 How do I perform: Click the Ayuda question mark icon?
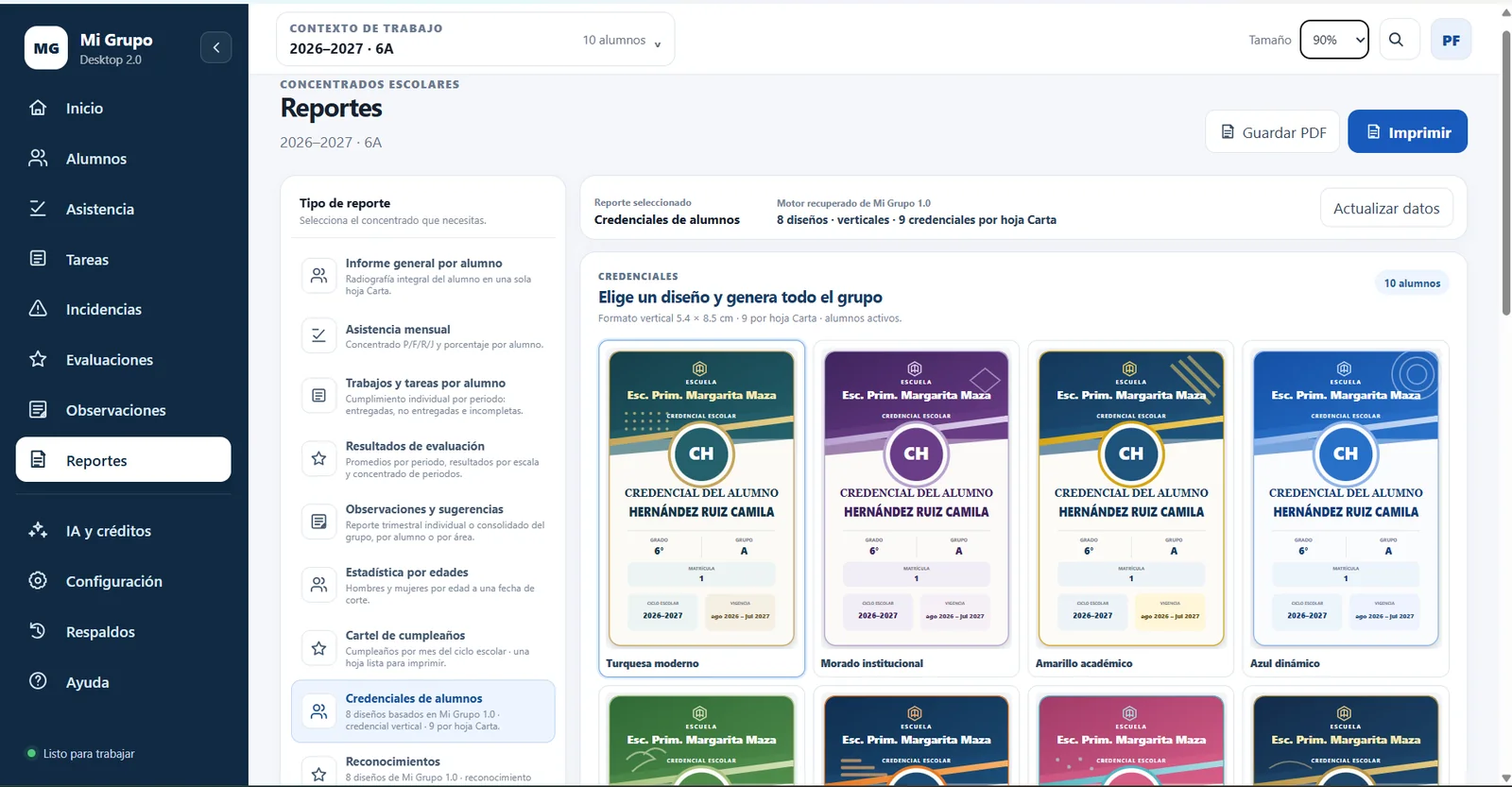click(38, 681)
